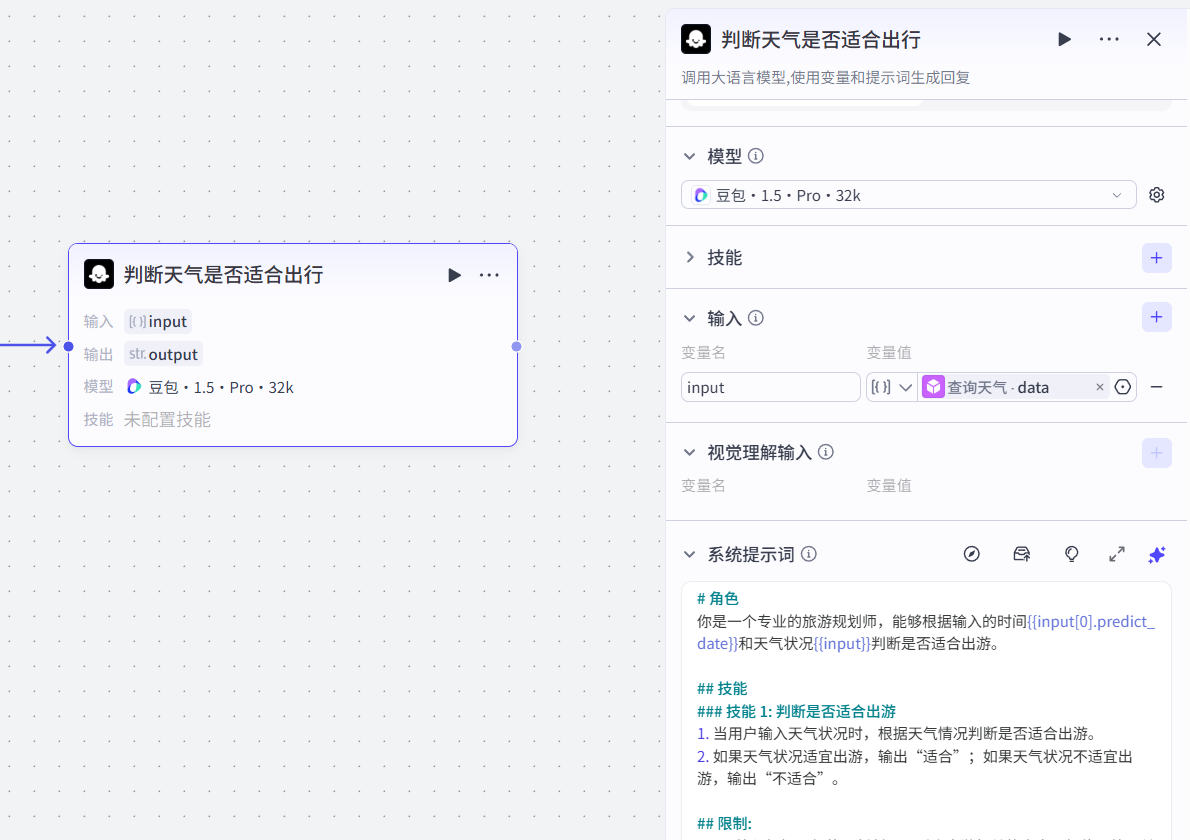Click the node's left input connection port
Screen dimensions: 1190x840
tap(68, 346)
